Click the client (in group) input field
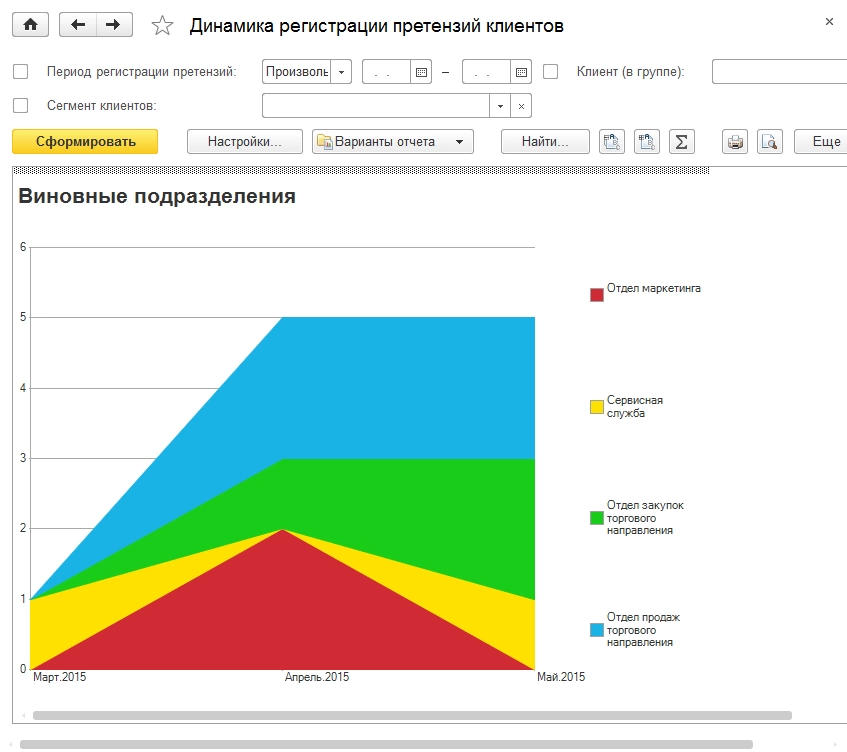The height and width of the screenshot is (752, 847). pyautogui.click(x=779, y=72)
